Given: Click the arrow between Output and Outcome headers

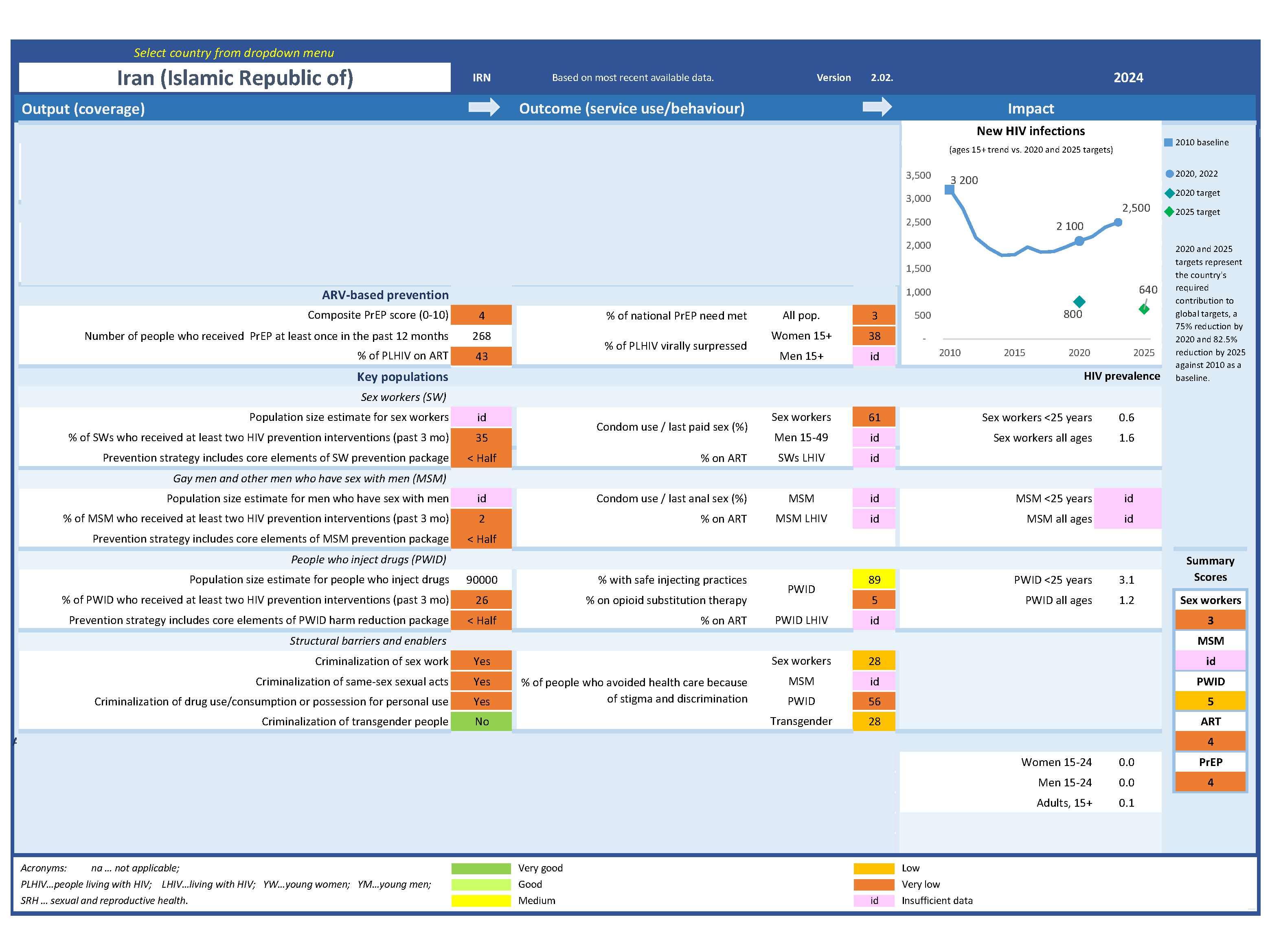Looking at the screenshot, I should [484, 107].
